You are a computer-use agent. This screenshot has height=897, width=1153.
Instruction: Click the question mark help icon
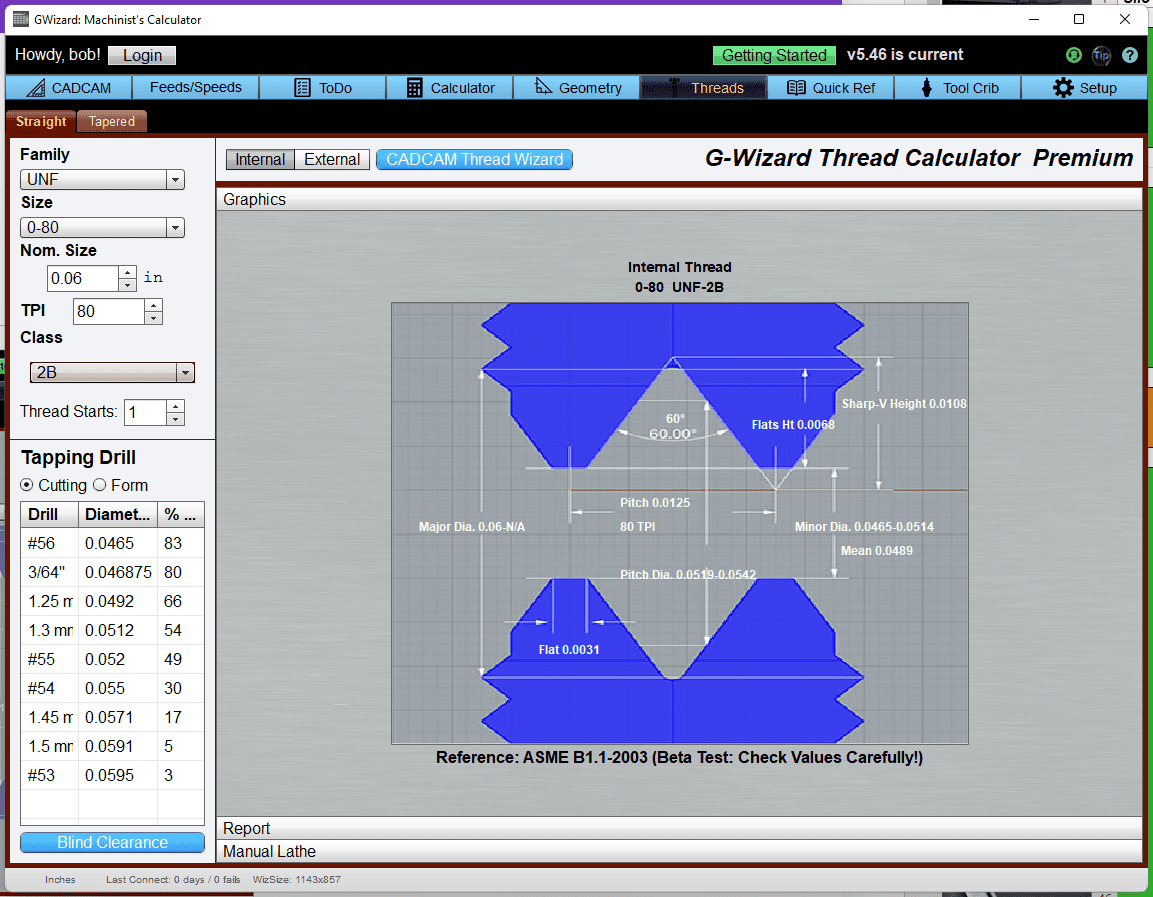click(1130, 55)
